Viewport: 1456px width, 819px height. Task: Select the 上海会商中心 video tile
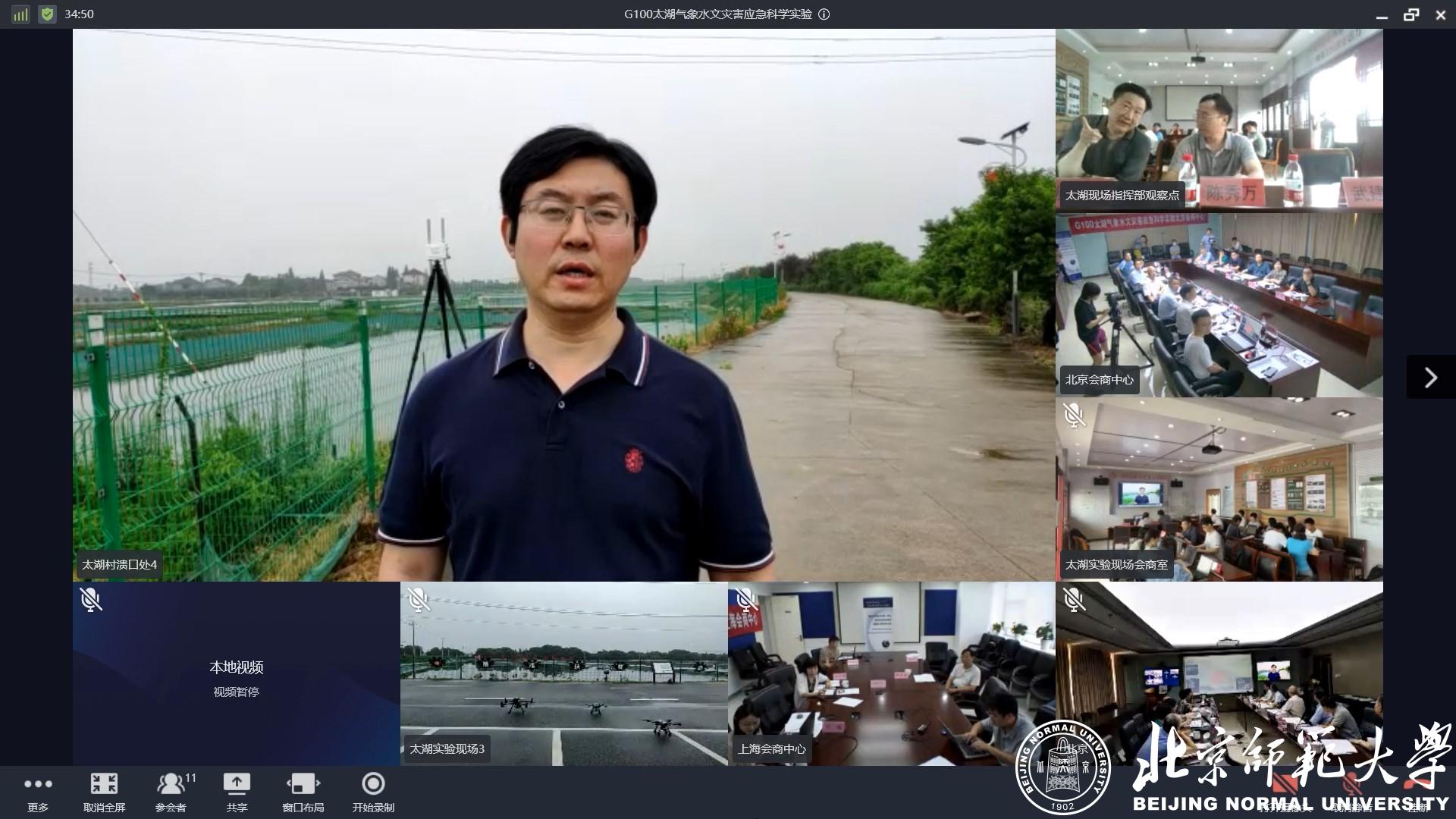tap(891, 673)
